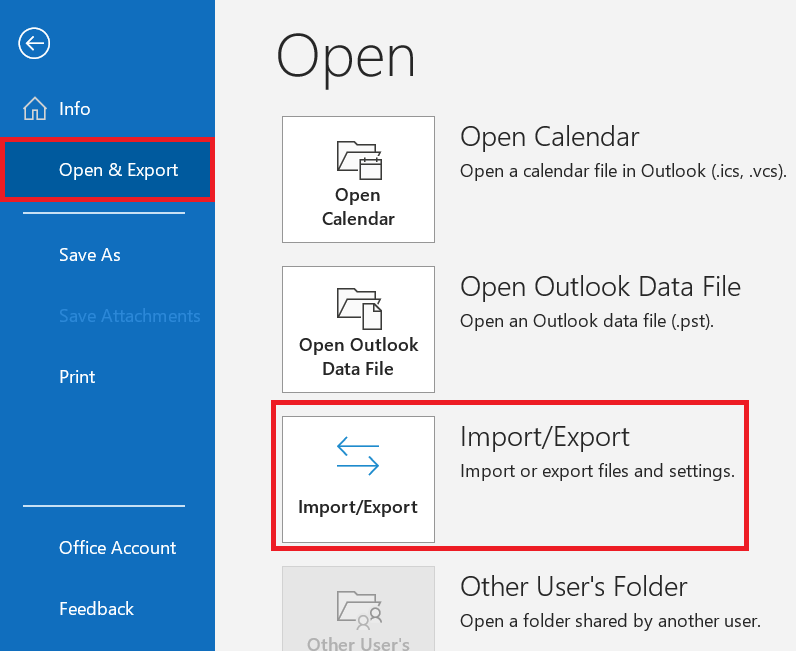Click the Other User's Folder icon
This screenshot has height=651, width=796.
[x=359, y=609]
